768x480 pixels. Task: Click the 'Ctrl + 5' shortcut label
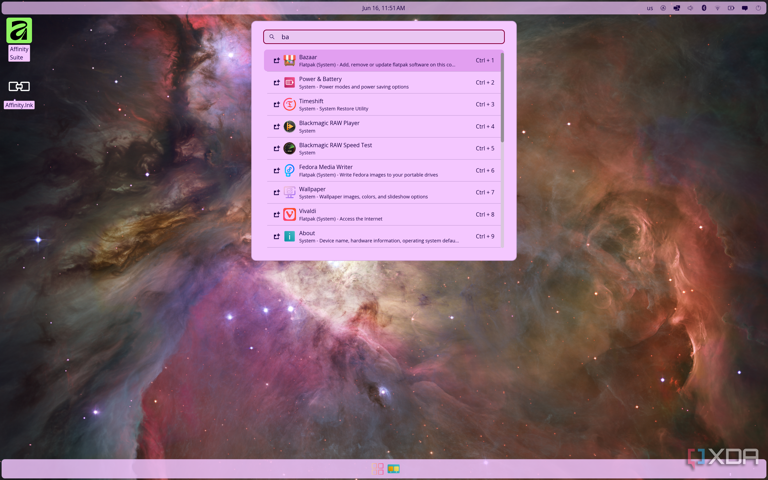pyautogui.click(x=485, y=148)
